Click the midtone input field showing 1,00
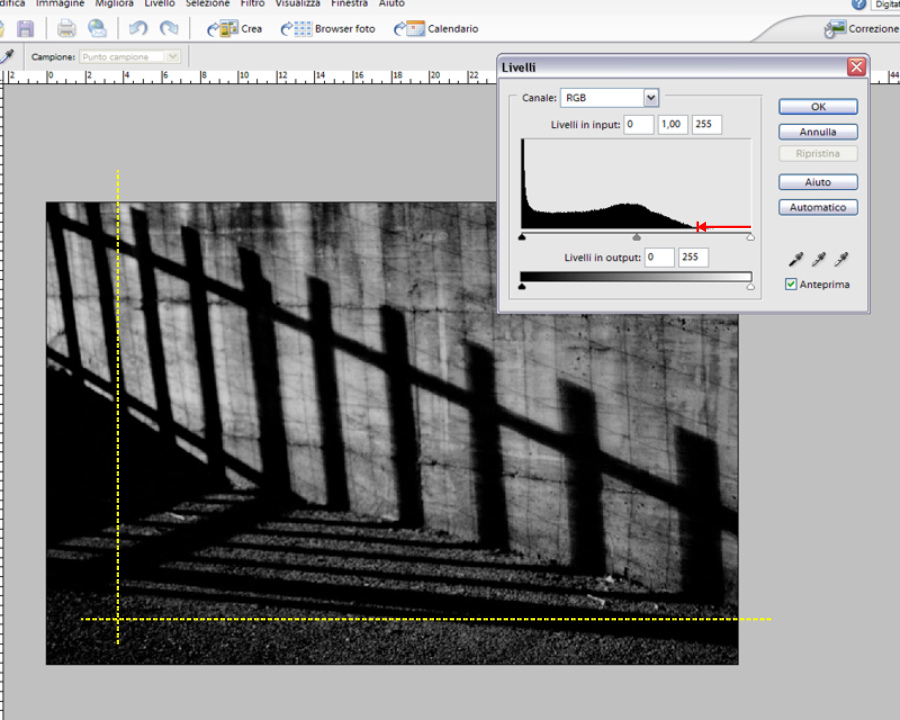This screenshot has width=900, height=720. click(672, 125)
